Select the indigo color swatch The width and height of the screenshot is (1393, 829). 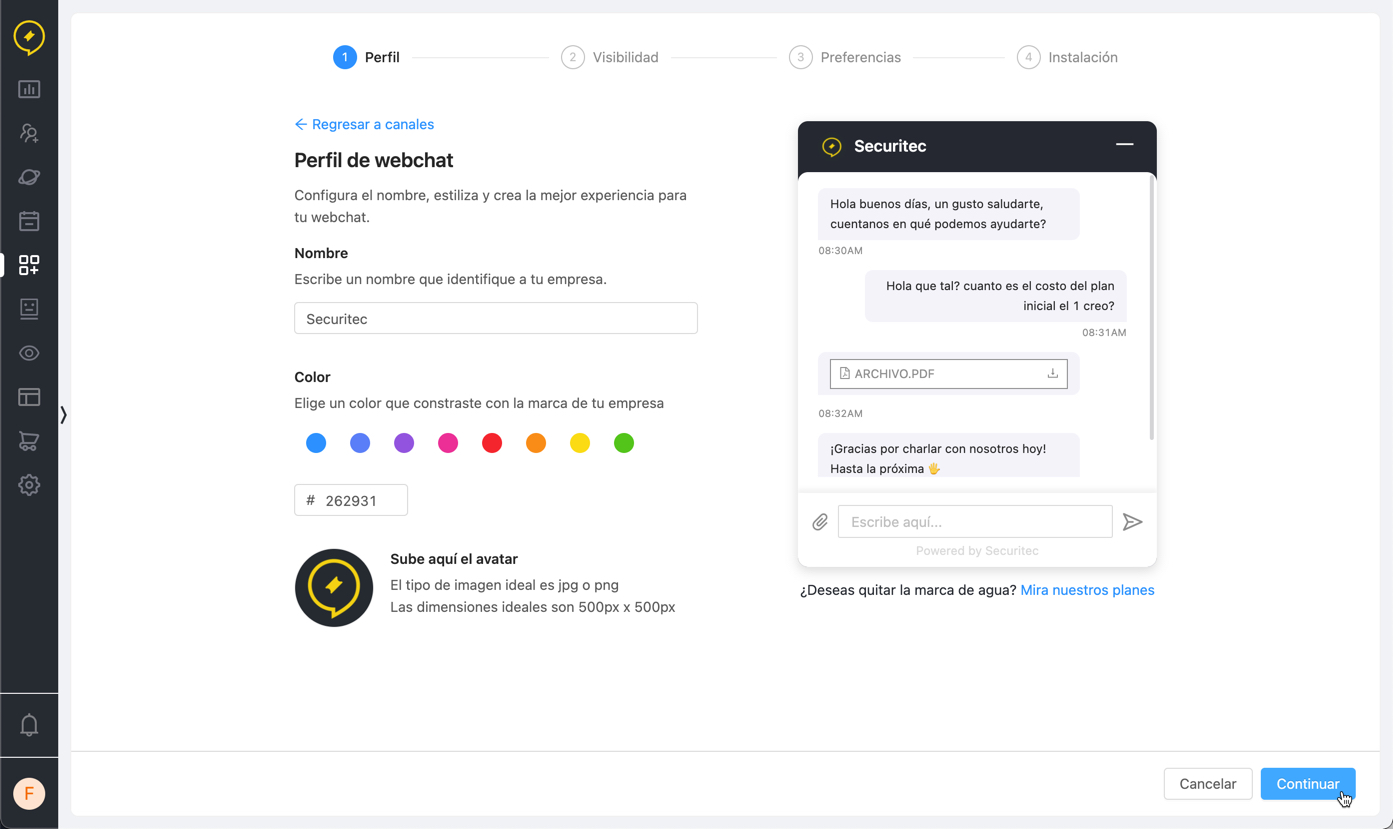360,443
